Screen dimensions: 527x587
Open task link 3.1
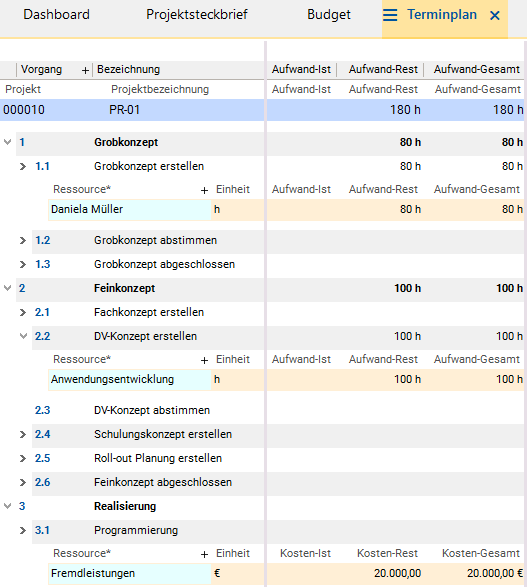click(42, 530)
